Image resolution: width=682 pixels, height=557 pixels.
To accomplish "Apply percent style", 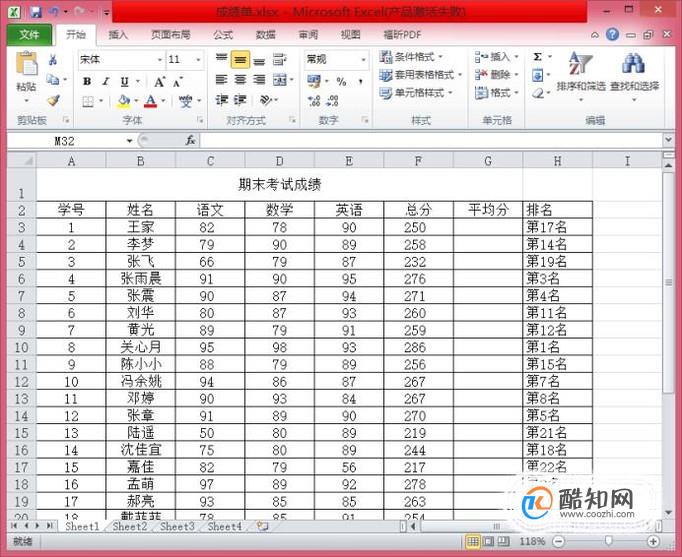I will (341, 81).
